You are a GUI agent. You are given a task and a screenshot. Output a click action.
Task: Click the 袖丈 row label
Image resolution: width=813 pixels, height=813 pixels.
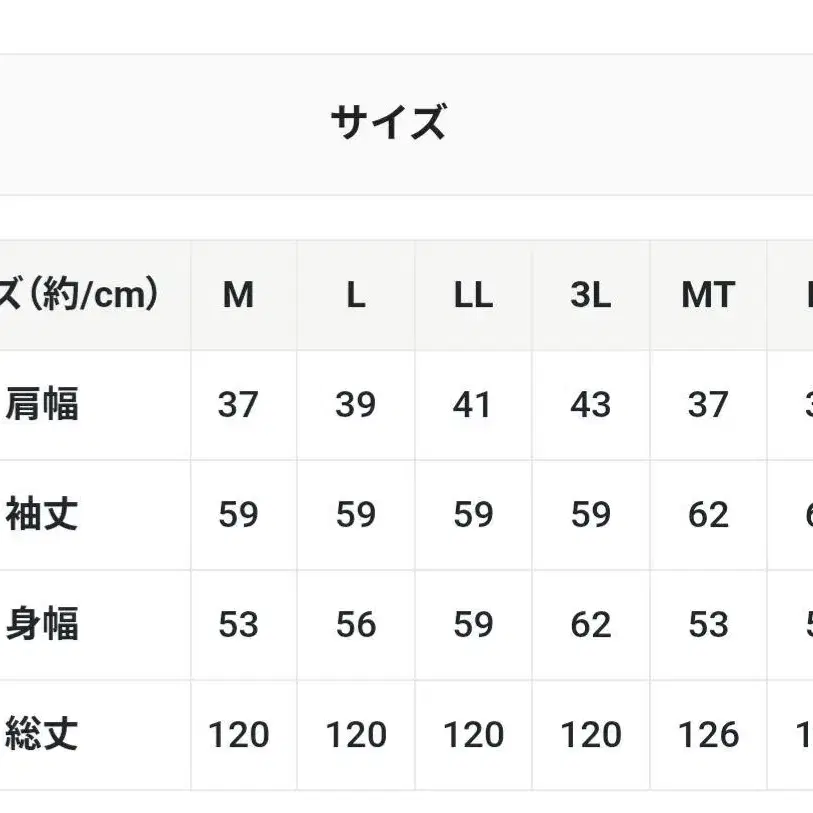click(x=42, y=515)
